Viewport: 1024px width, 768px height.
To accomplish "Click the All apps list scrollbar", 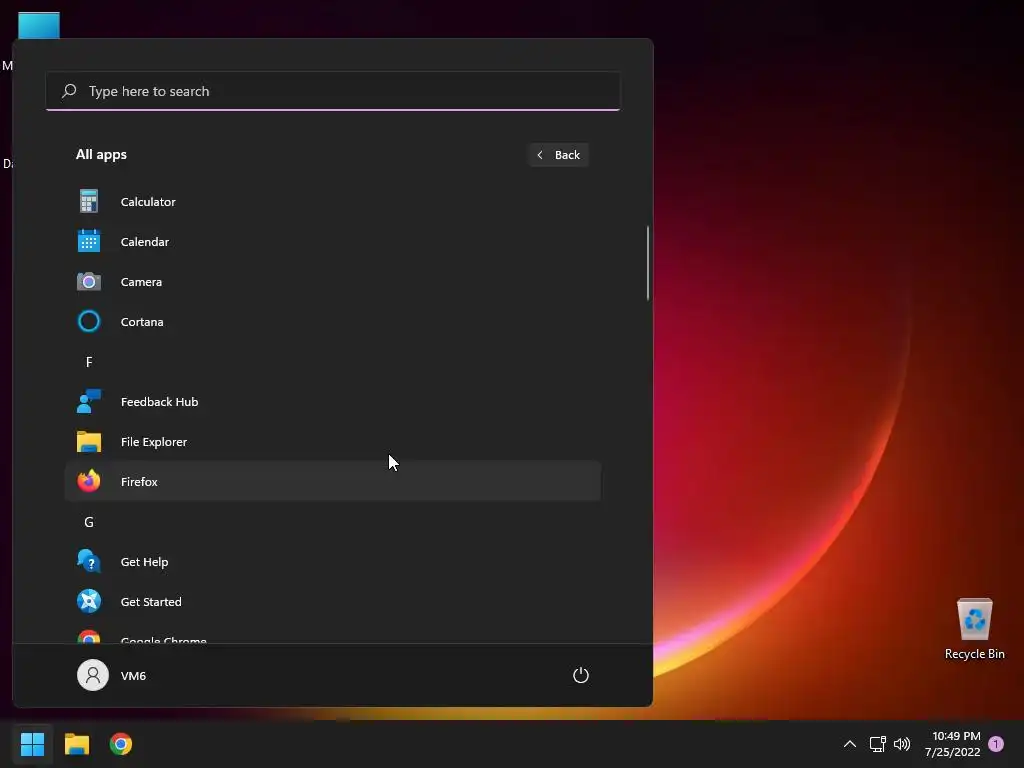I will (648, 263).
